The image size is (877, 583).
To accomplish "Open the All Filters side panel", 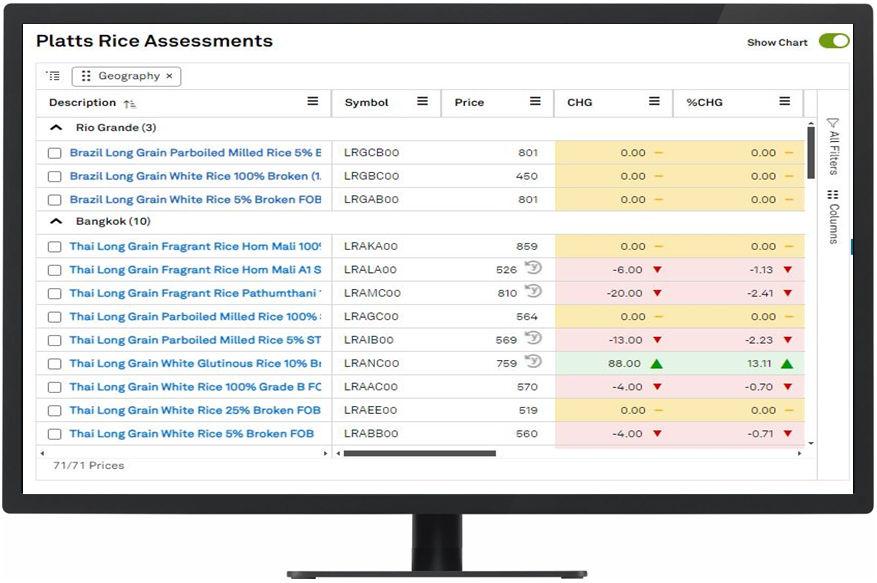I will coord(833,147).
